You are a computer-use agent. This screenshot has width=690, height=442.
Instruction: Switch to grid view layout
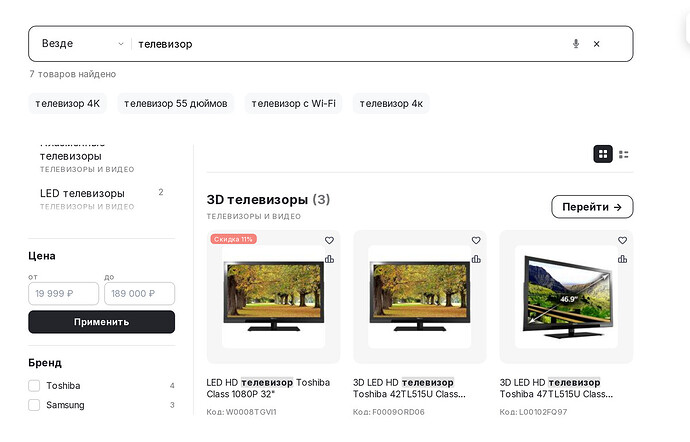(x=603, y=154)
